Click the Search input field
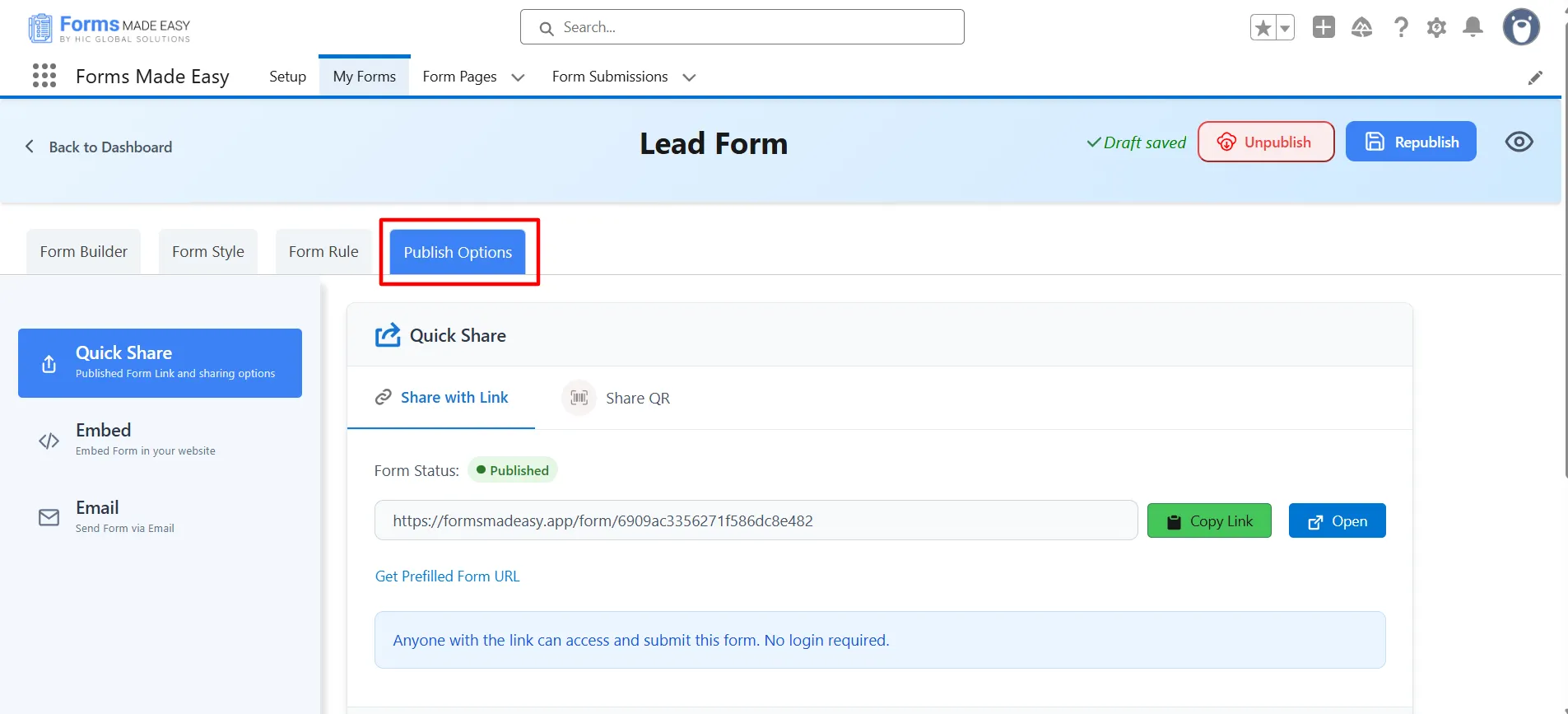Screen dimensions: 1568x714 (x=742, y=27)
